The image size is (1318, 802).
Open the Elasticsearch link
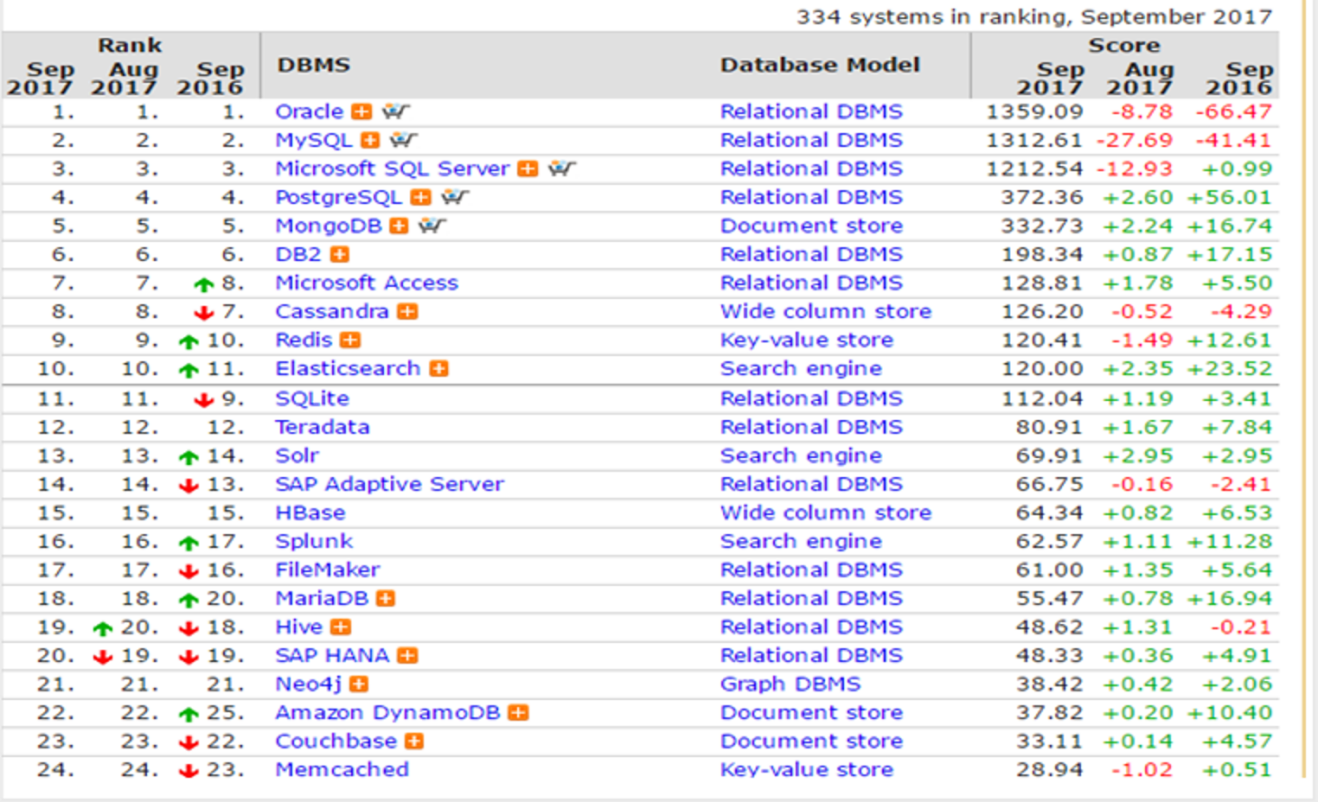[x=348, y=368]
